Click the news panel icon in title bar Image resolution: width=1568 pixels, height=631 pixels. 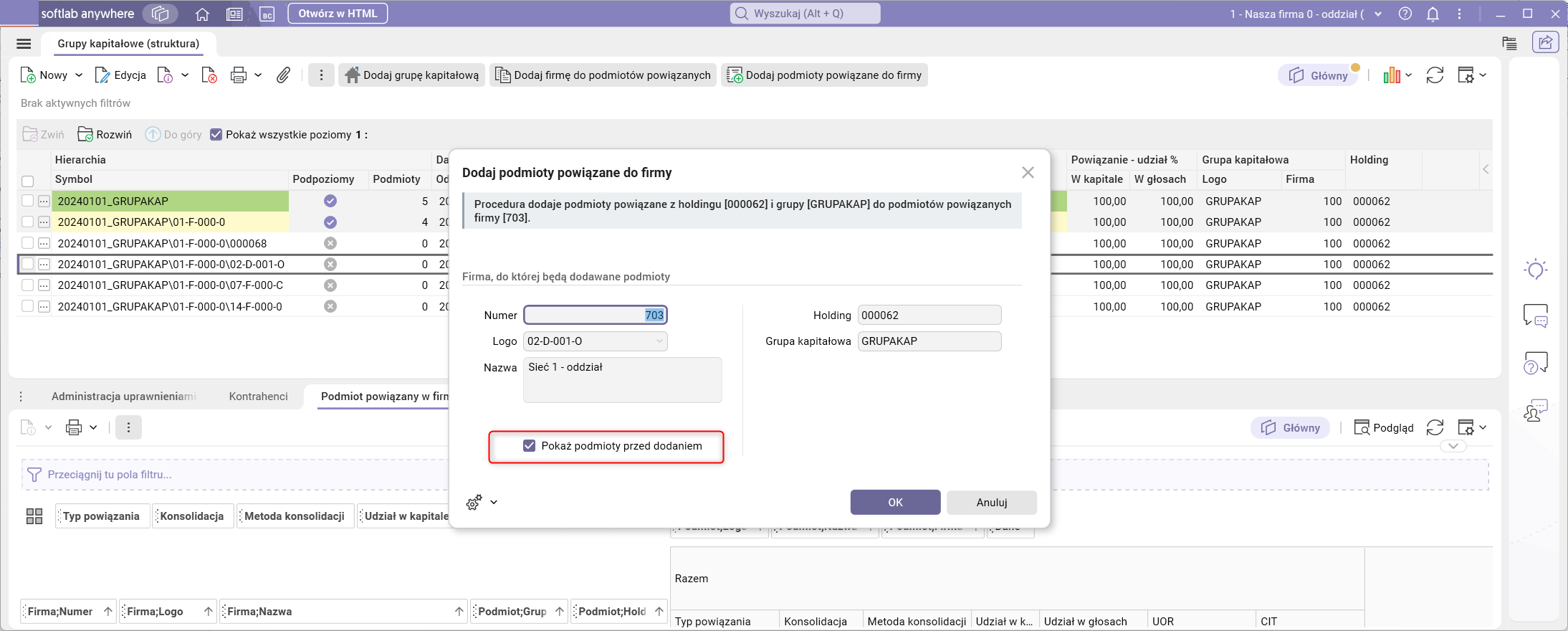234,14
